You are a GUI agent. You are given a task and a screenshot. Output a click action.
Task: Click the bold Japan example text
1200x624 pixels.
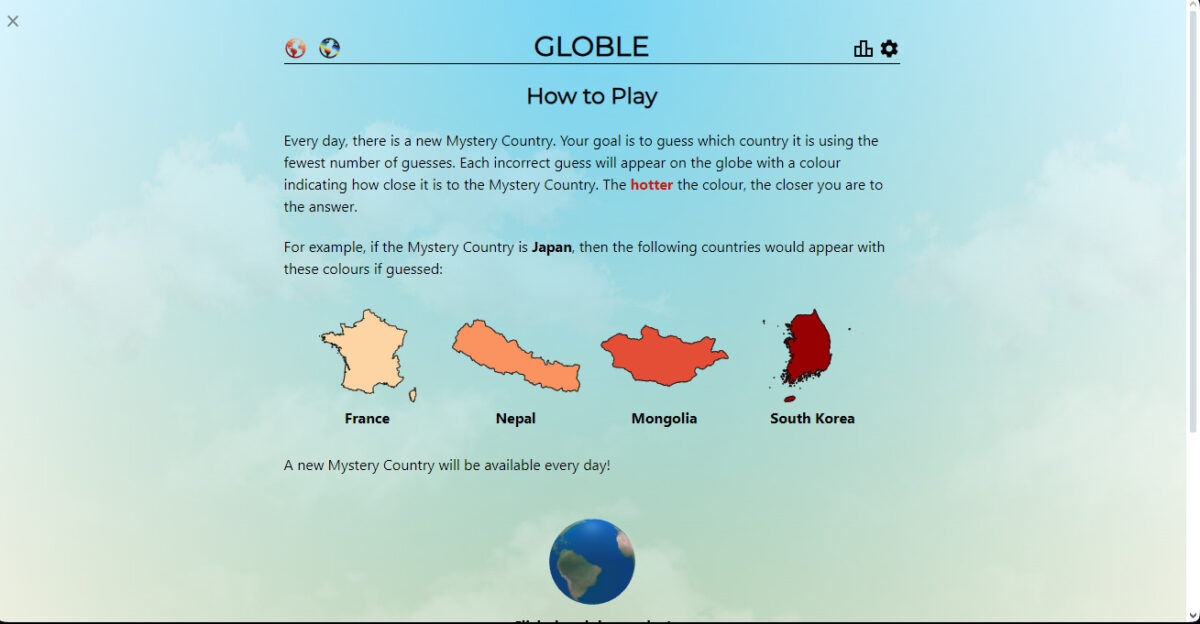553,247
